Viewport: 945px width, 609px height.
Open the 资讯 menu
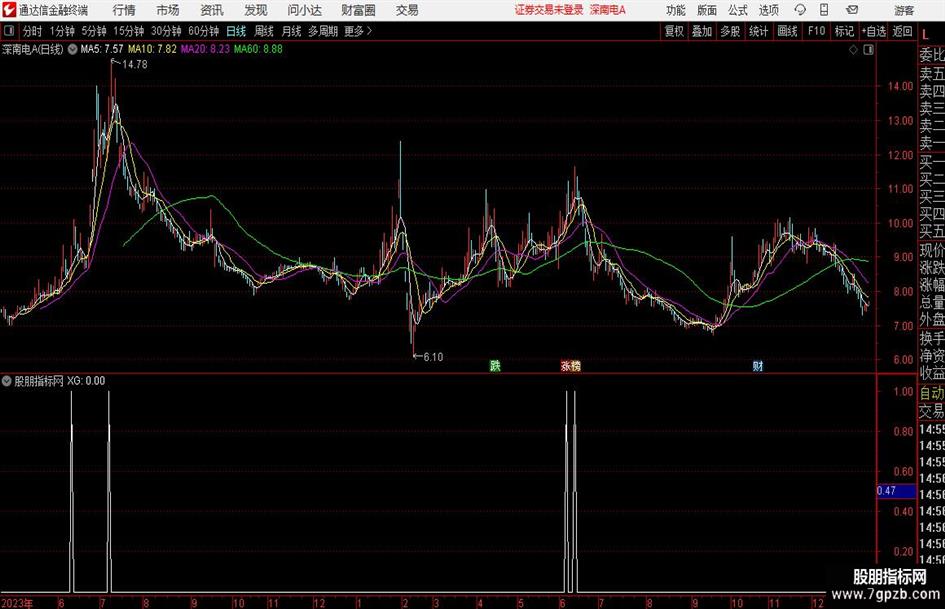pyautogui.click(x=212, y=10)
